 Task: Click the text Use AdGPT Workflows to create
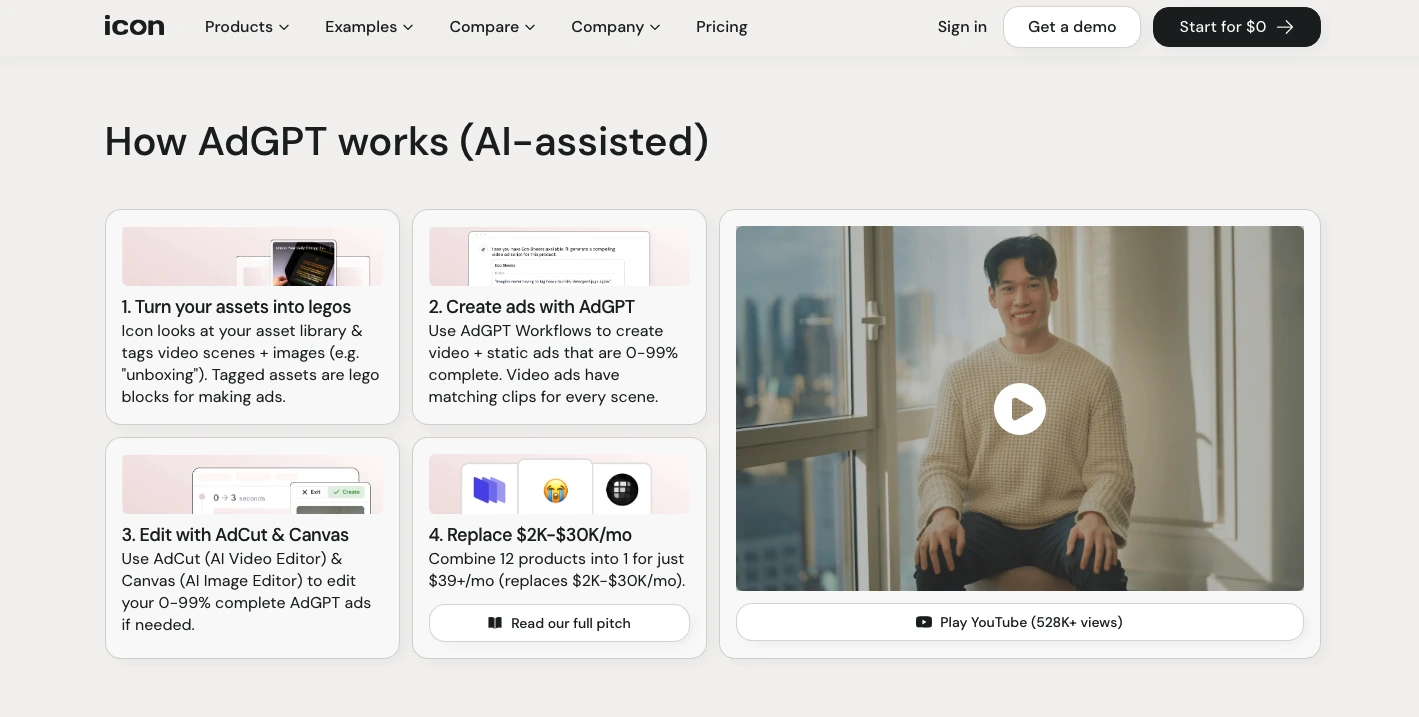[x=546, y=331]
